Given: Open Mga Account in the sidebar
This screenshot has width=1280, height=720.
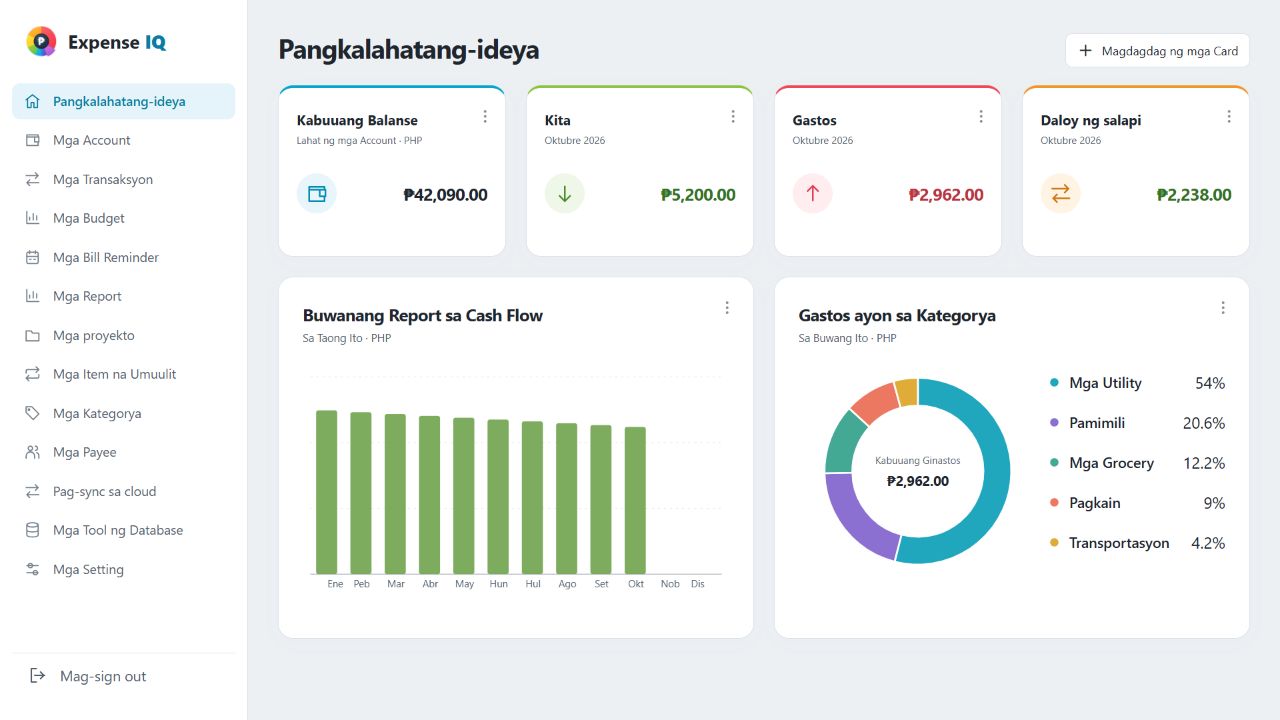Looking at the screenshot, I should pyautogui.click(x=124, y=140).
